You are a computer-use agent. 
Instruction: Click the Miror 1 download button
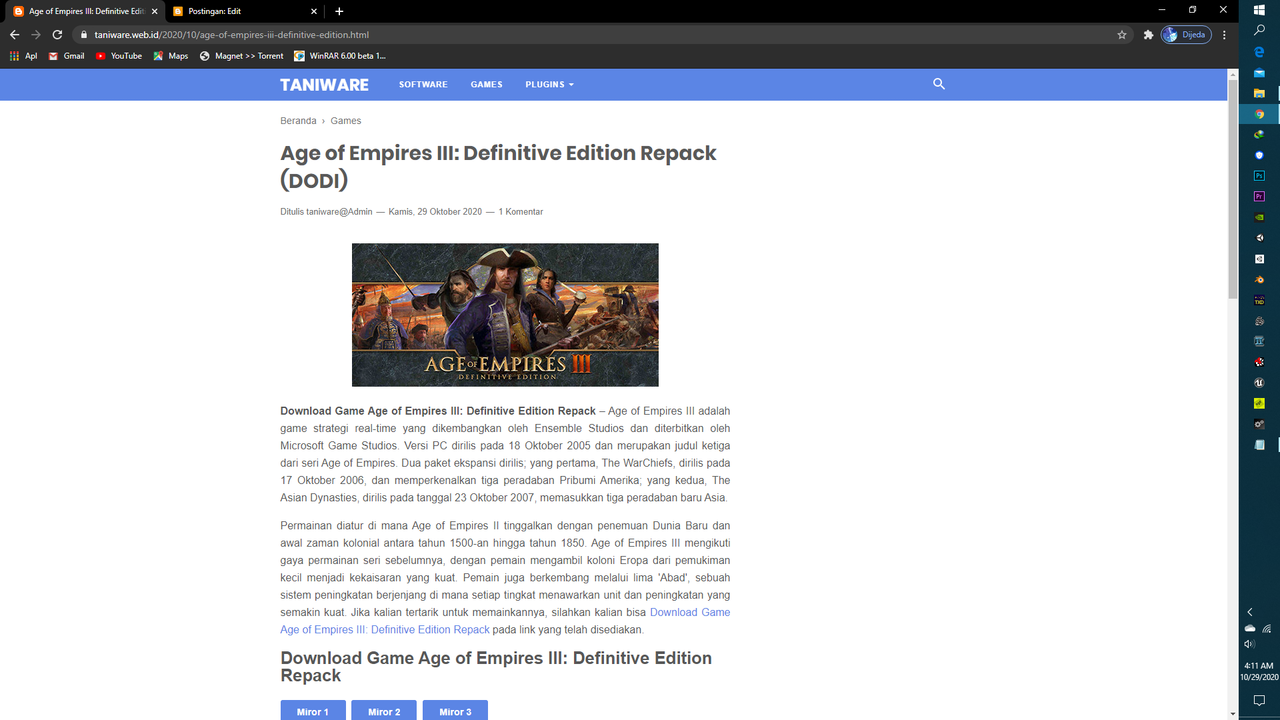pyautogui.click(x=312, y=711)
